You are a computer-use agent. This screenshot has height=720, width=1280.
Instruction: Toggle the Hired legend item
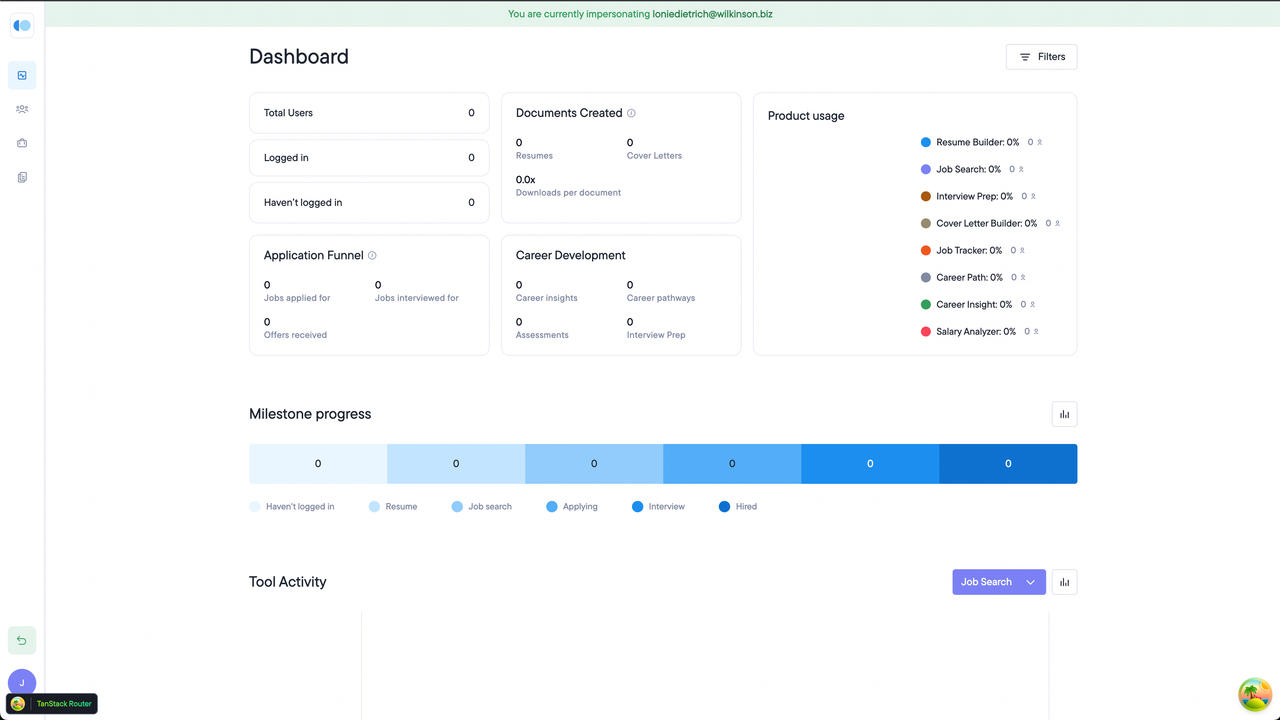(737, 506)
